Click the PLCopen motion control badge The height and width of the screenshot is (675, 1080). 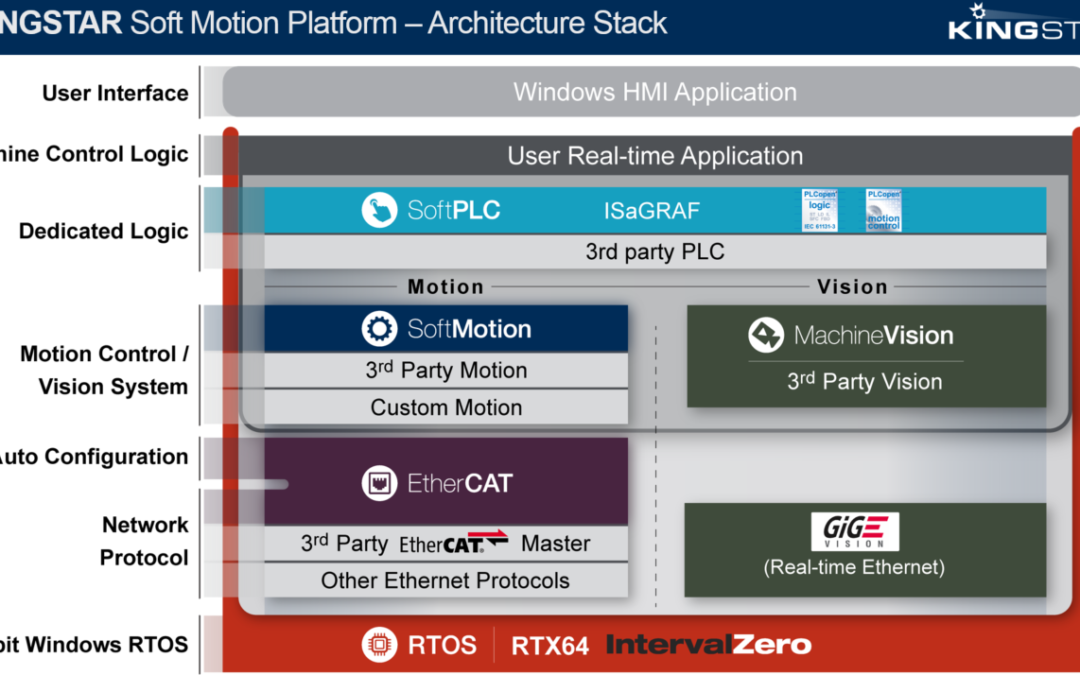click(x=884, y=210)
